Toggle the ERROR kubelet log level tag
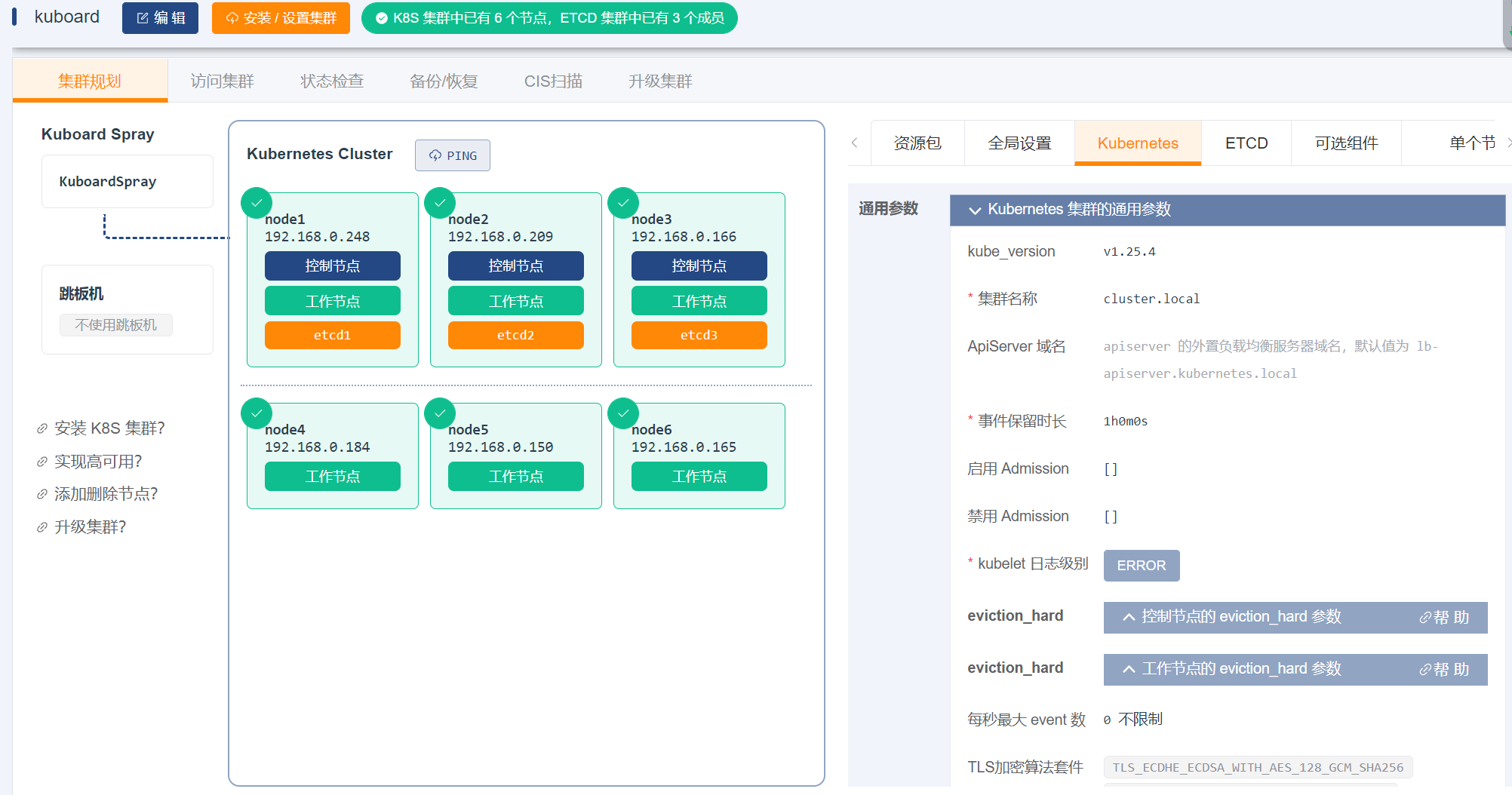 tap(1141, 566)
